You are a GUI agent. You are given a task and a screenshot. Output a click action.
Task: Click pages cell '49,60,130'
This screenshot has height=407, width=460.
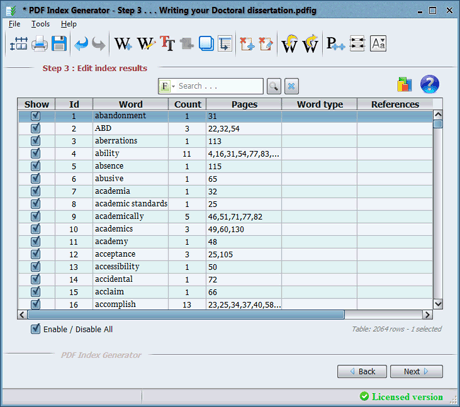[244, 229]
